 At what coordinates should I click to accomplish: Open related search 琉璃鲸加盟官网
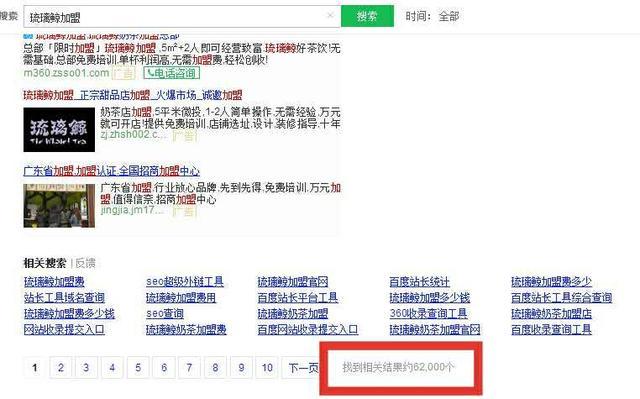tap(293, 282)
